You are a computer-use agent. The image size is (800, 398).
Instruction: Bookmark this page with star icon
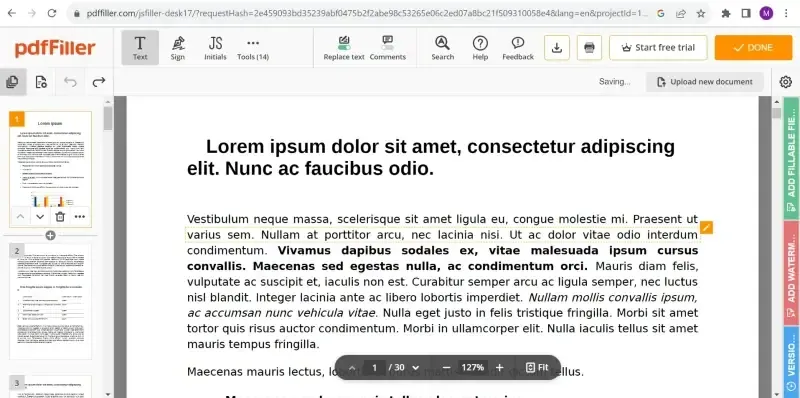click(x=701, y=14)
